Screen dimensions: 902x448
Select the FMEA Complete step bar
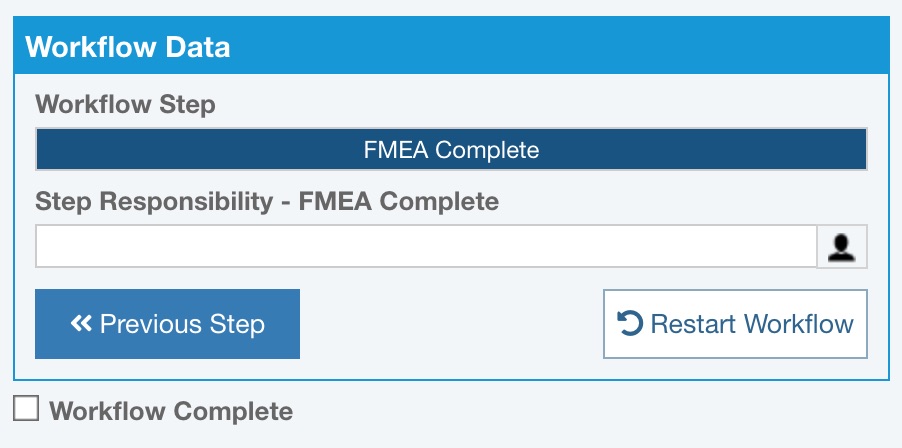pos(451,150)
